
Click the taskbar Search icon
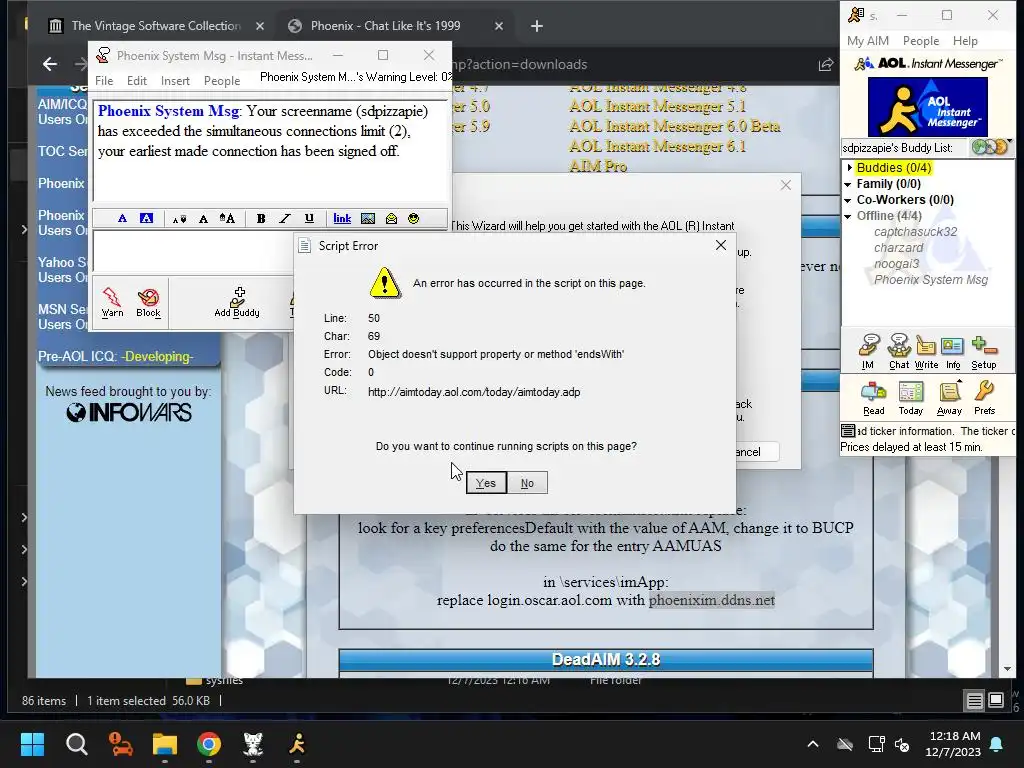coord(76,744)
